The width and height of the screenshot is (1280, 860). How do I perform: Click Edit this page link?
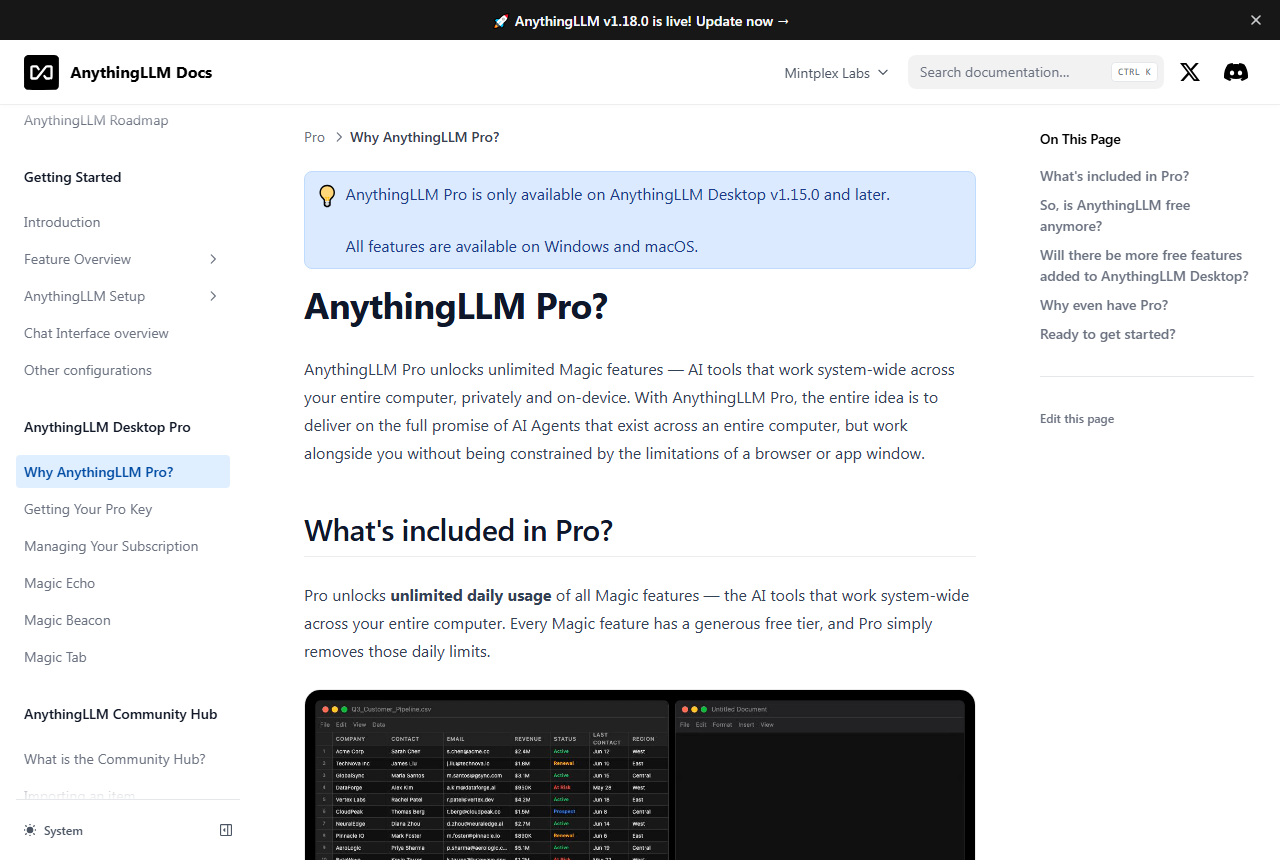click(1077, 419)
